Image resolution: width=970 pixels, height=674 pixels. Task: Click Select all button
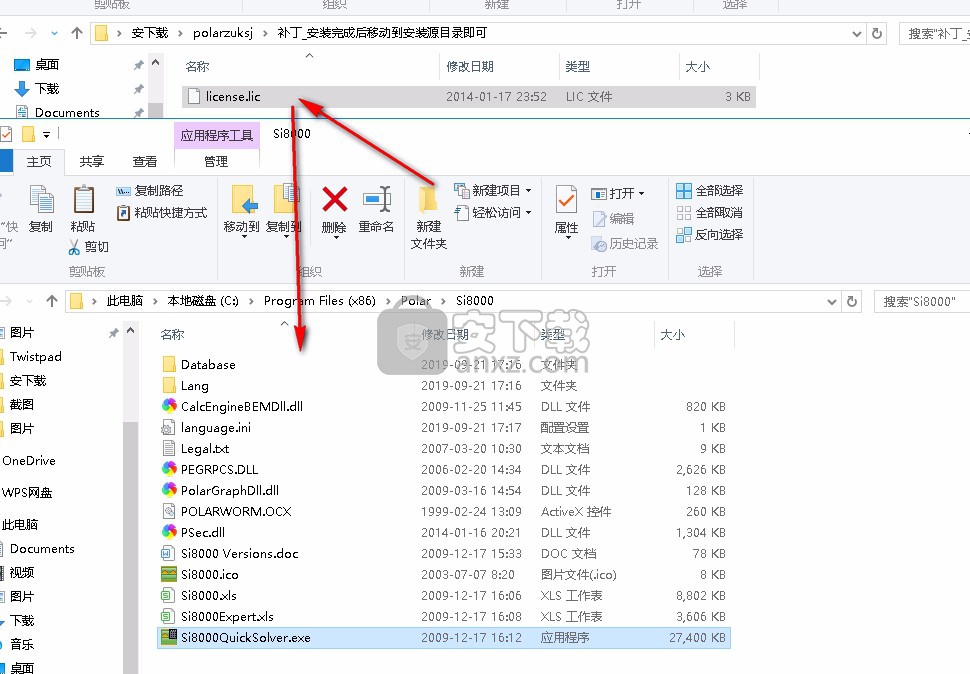pyautogui.click(x=709, y=190)
